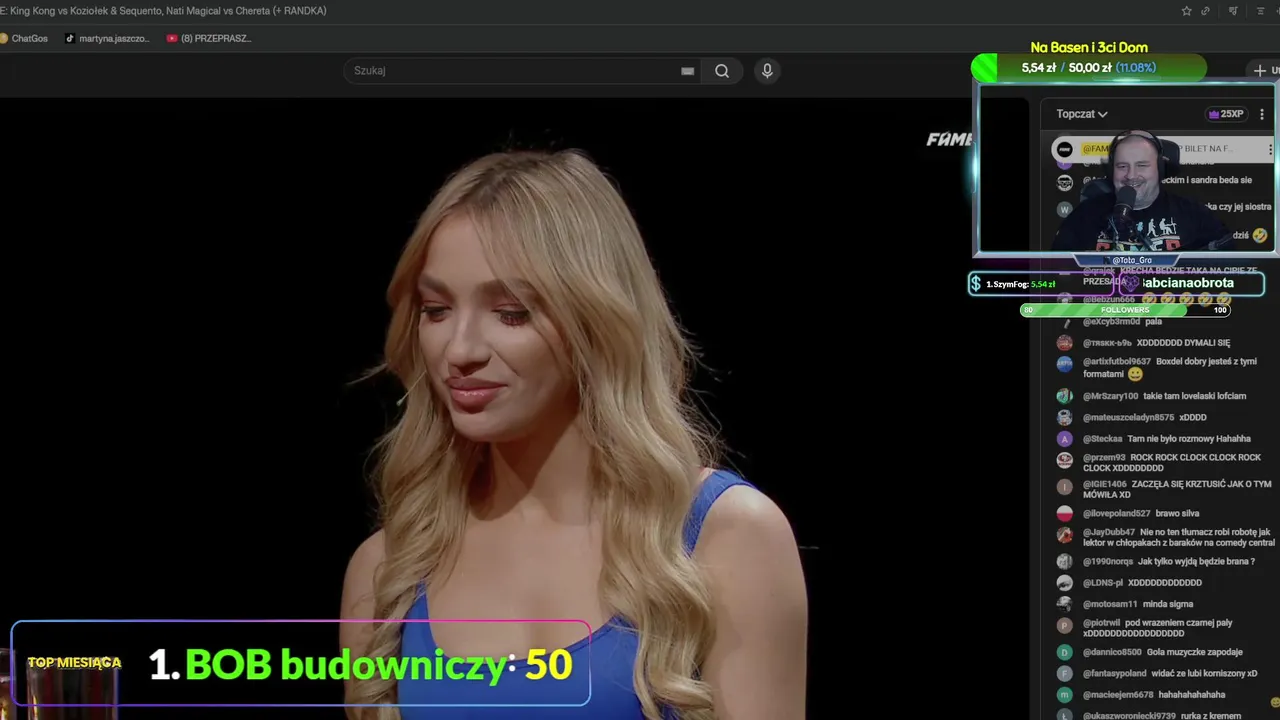Click the magnifier search button
1280x720 pixels.
722,71
